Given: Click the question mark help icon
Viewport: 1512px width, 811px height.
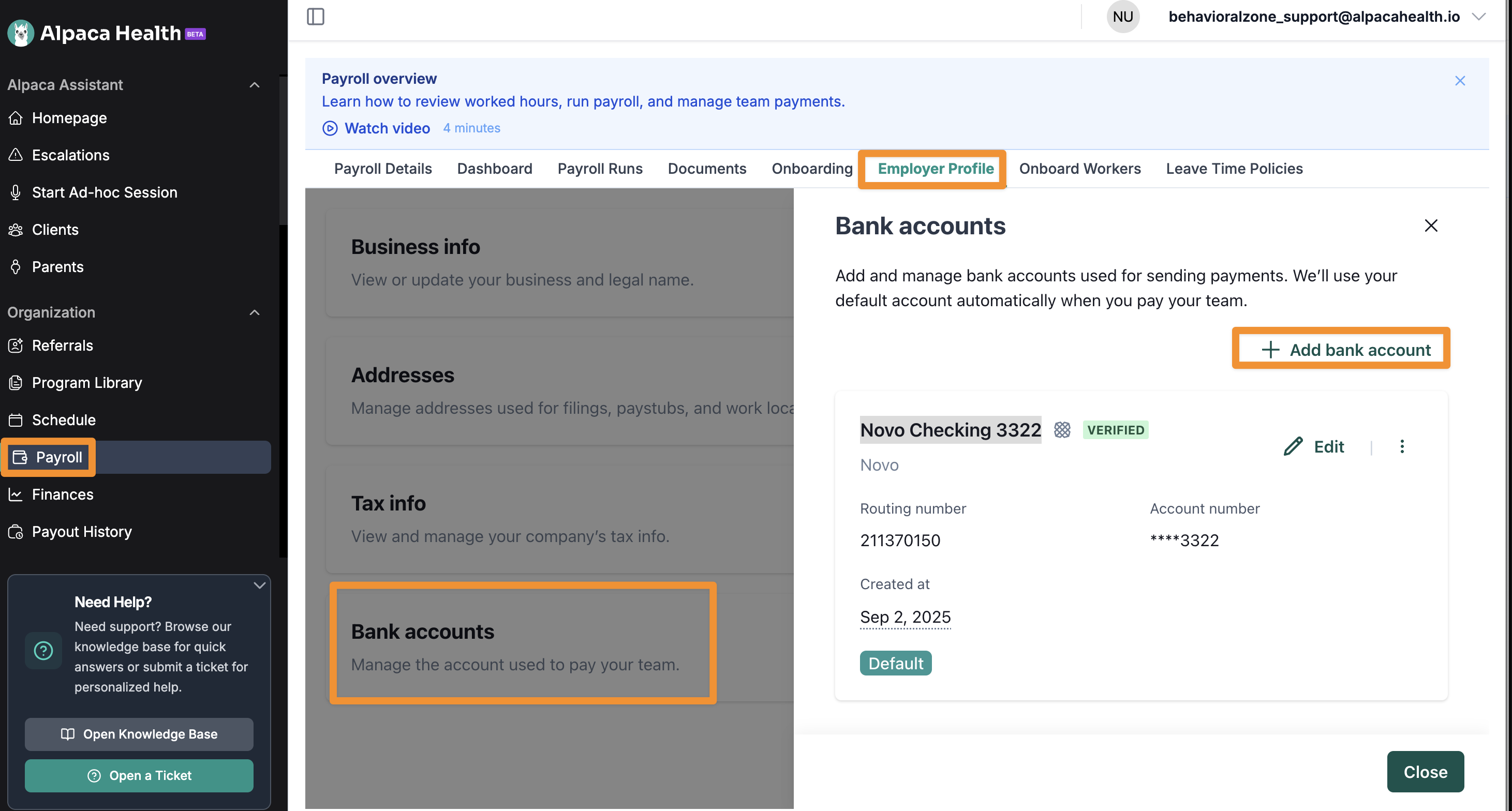Looking at the screenshot, I should [x=43, y=650].
